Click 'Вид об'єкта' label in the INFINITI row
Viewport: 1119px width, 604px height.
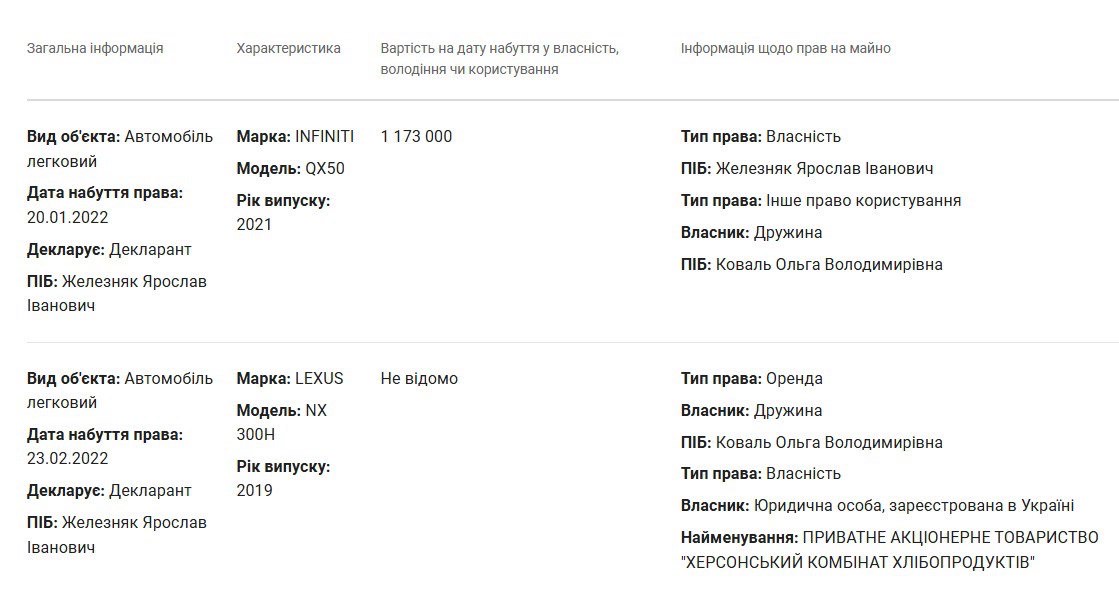pyautogui.click(x=73, y=136)
